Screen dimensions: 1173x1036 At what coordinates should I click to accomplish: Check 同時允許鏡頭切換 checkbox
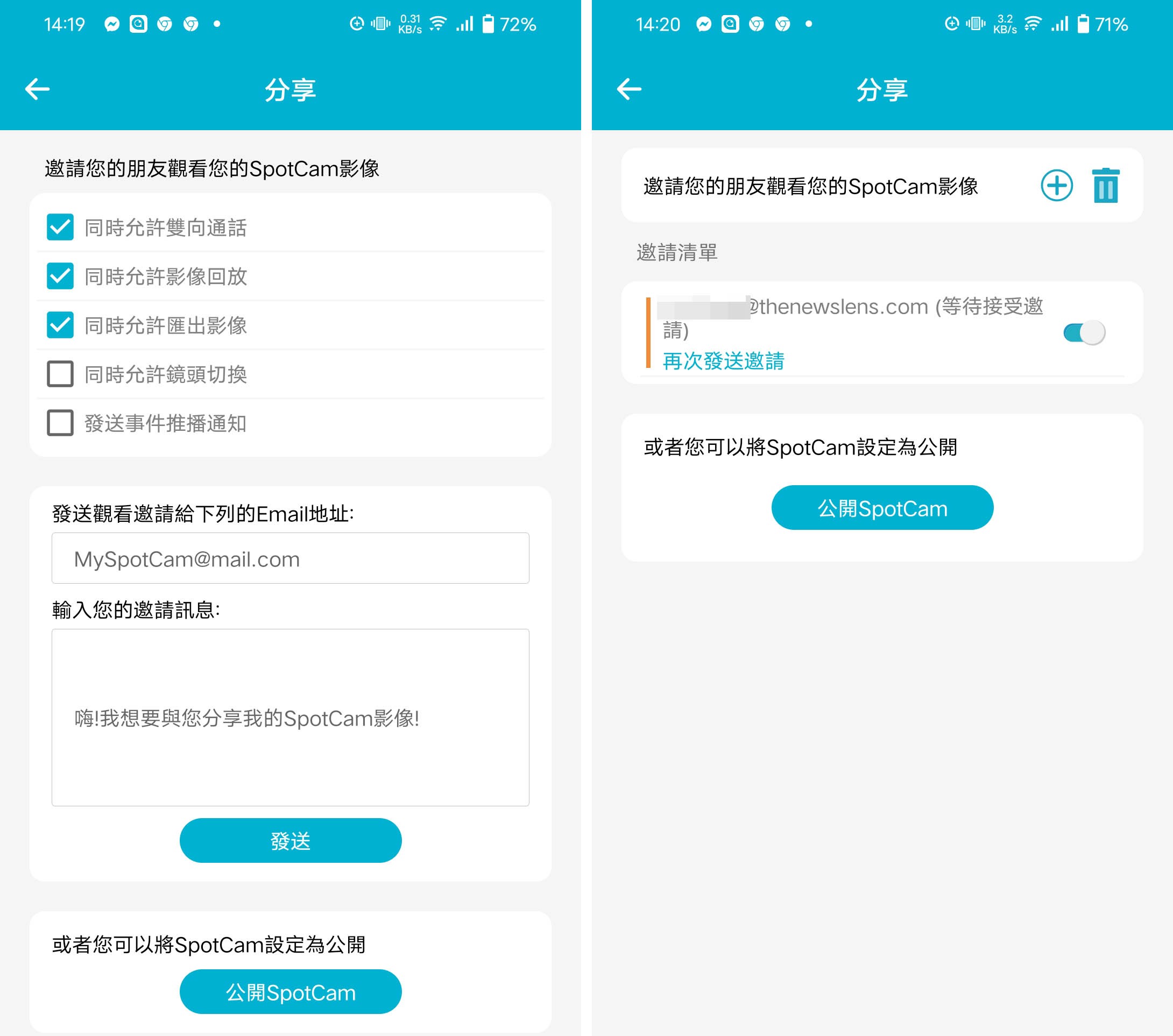click(x=60, y=374)
